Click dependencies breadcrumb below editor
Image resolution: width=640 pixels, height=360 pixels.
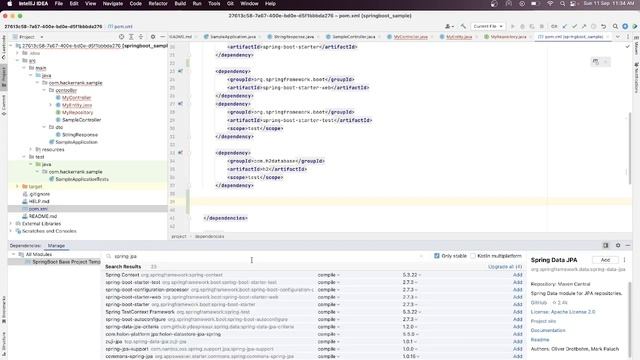(209, 236)
